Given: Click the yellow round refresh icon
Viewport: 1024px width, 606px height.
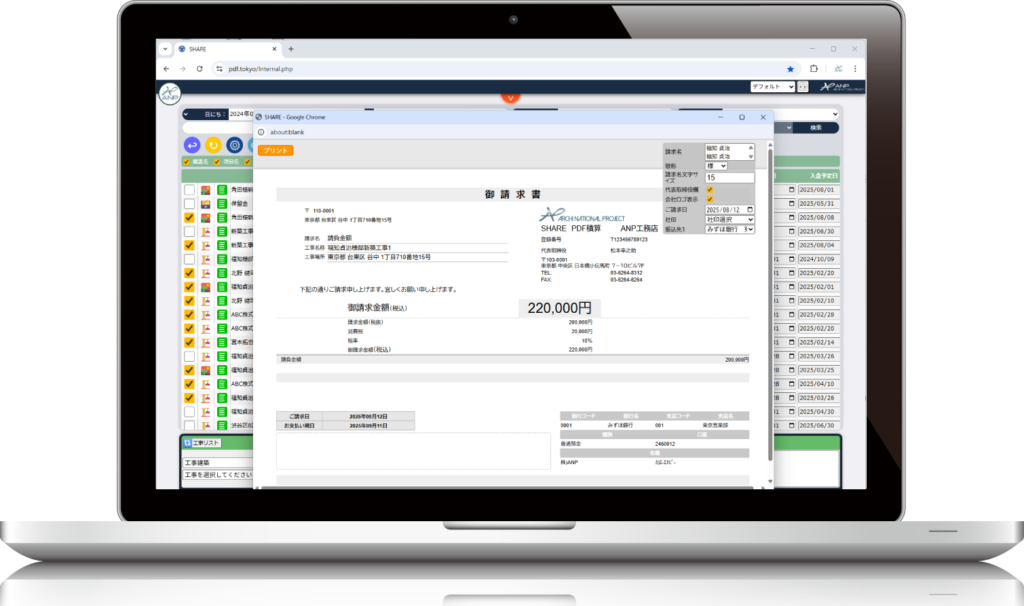Looking at the screenshot, I should pos(213,145).
